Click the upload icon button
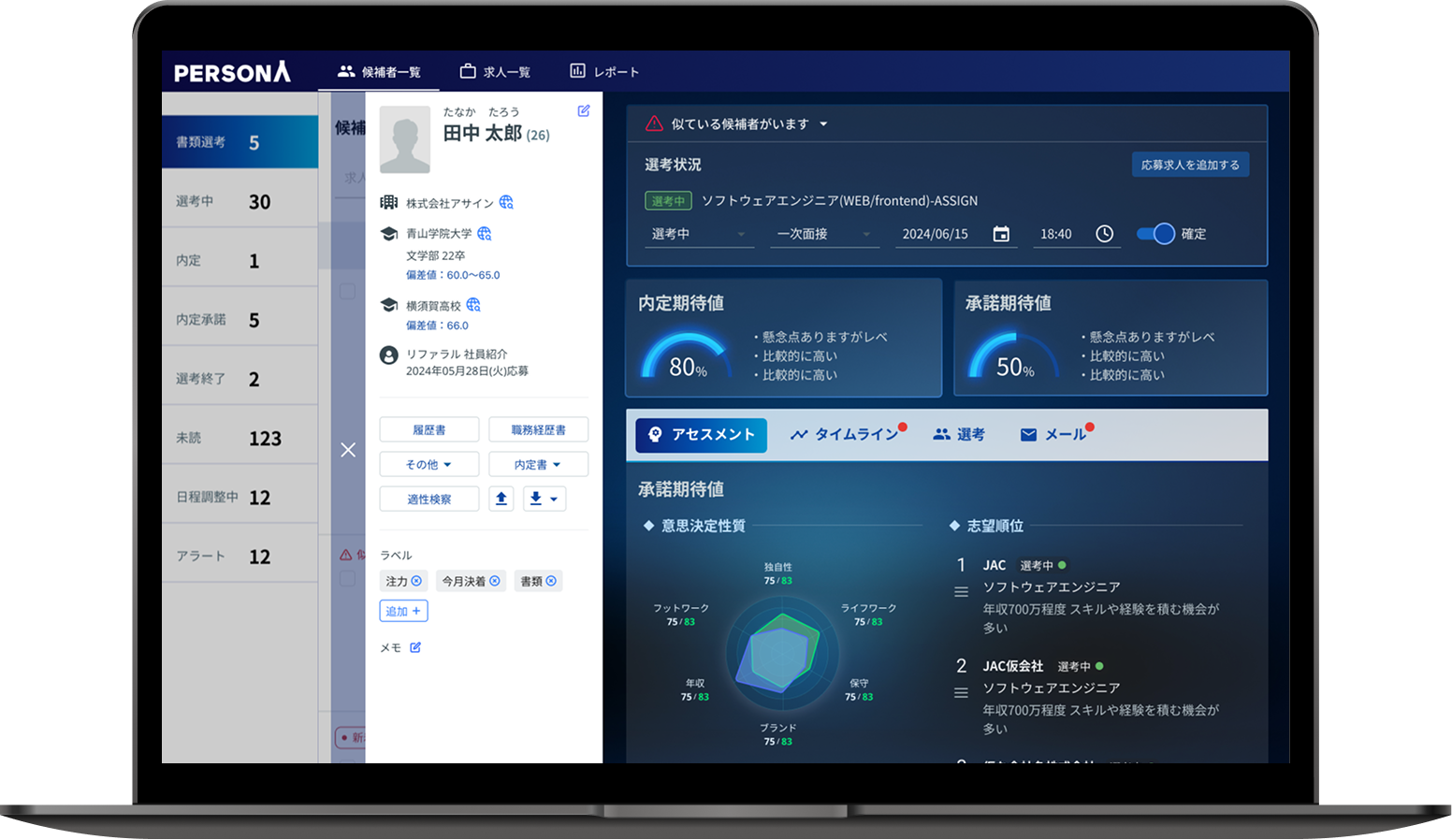The width and height of the screenshot is (1452, 840). [501, 499]
